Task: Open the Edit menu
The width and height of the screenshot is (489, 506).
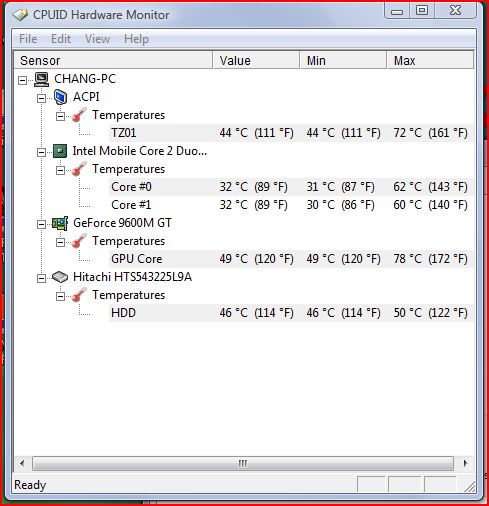Action: coord(61,39)
